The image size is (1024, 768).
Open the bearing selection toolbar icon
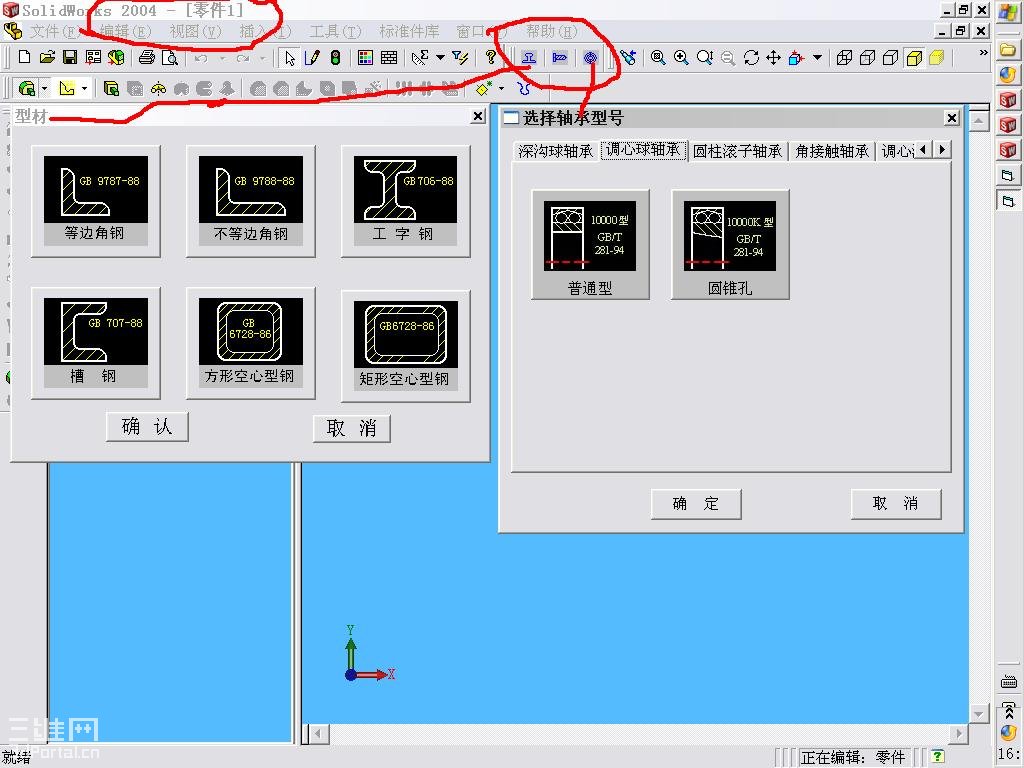[590, 57]
